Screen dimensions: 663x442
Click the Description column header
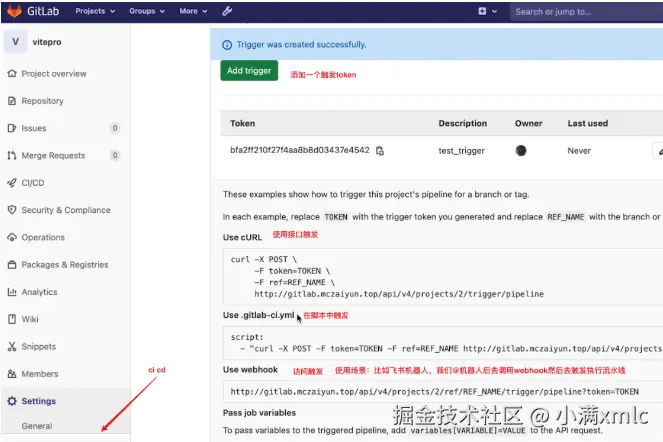coord(463,124)
